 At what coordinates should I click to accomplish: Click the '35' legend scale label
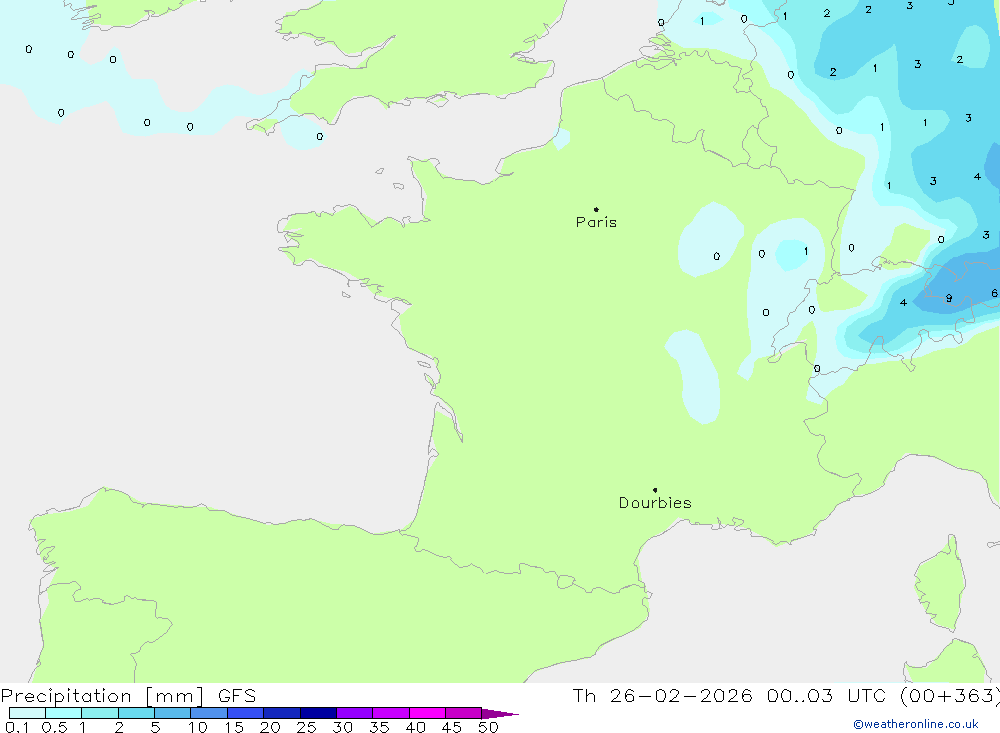379,727
